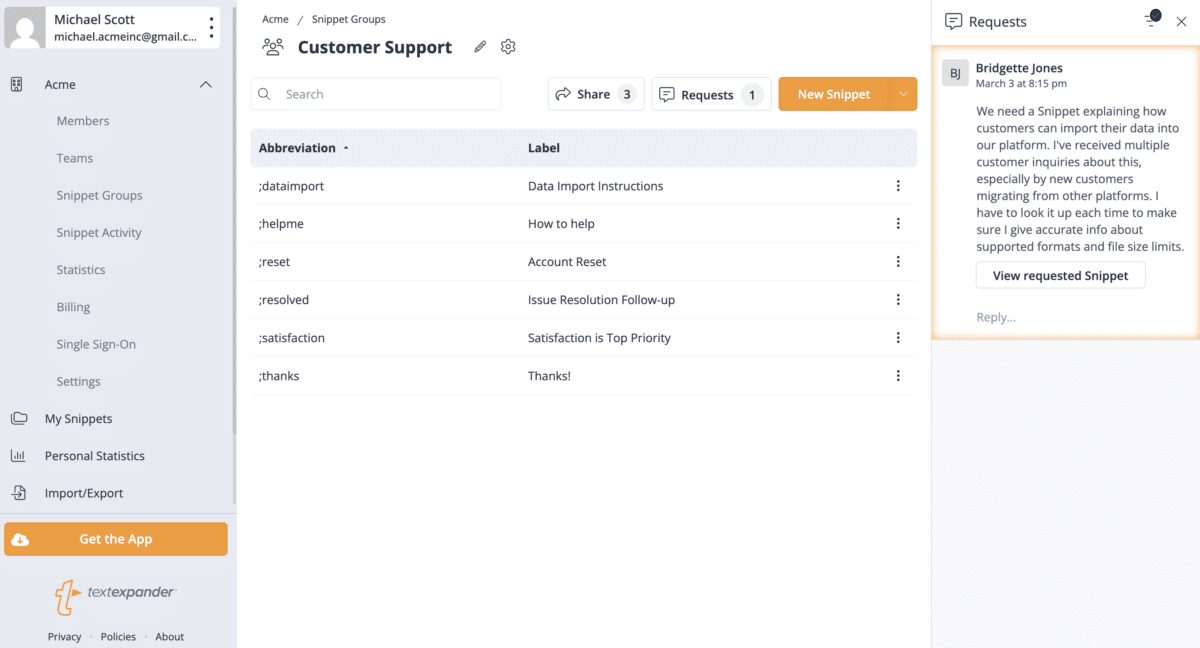Open the three-dot menu for ;dataimport snippet
Image resolution: width=1200 pixels, height=648 pixels.
tap(898, 186)
